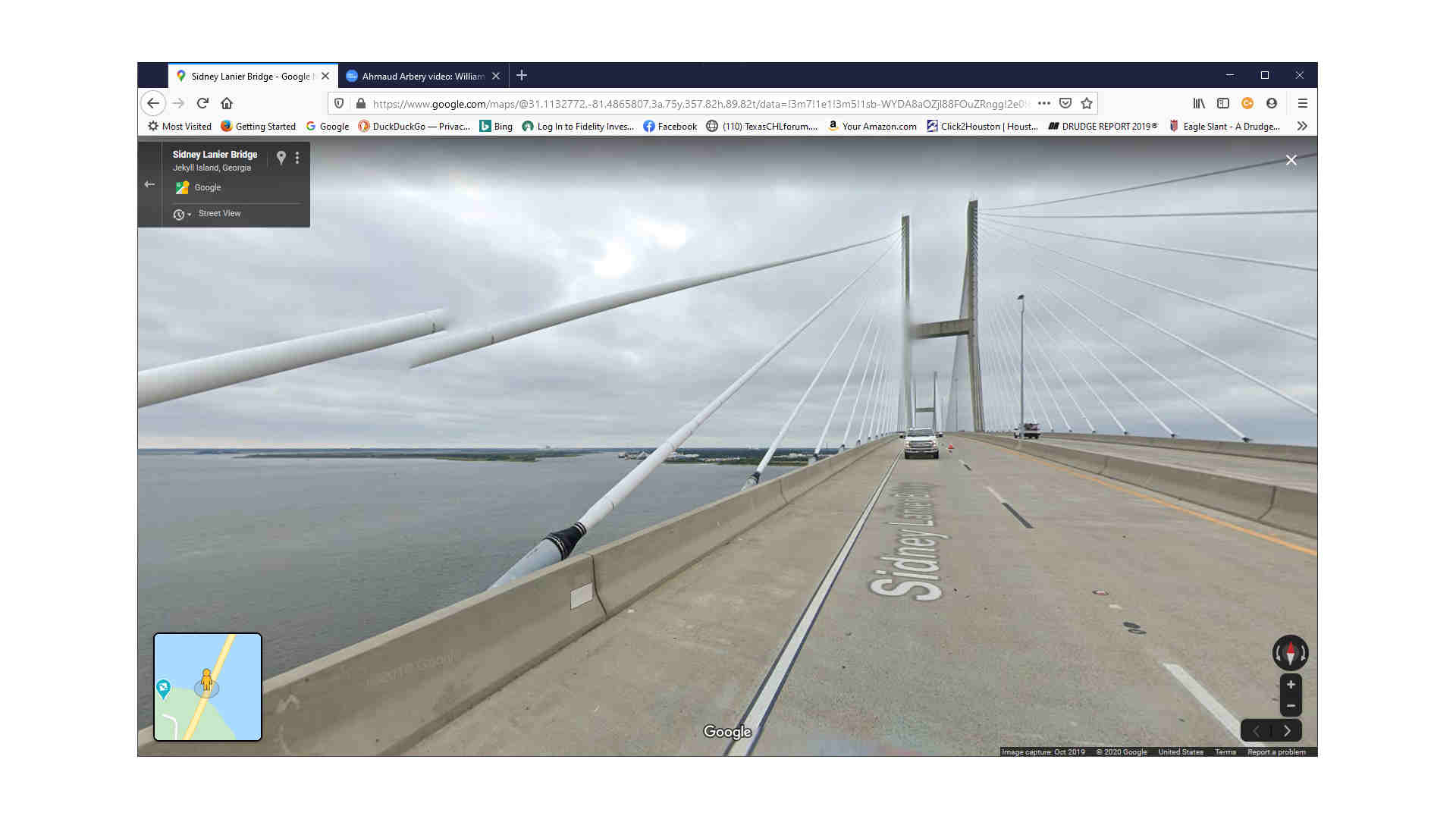Click the back arrow in Street View panel
Screen dimensions: 1456x819
tap(149, 184)
